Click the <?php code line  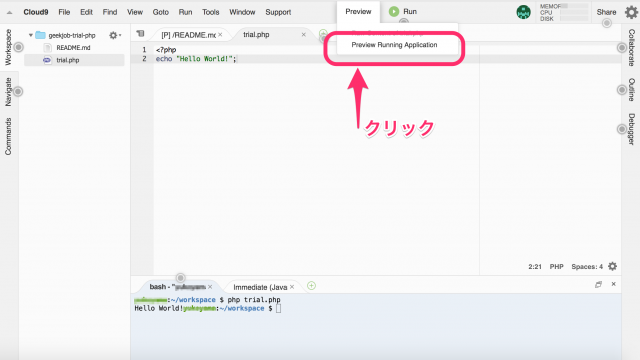166,50
